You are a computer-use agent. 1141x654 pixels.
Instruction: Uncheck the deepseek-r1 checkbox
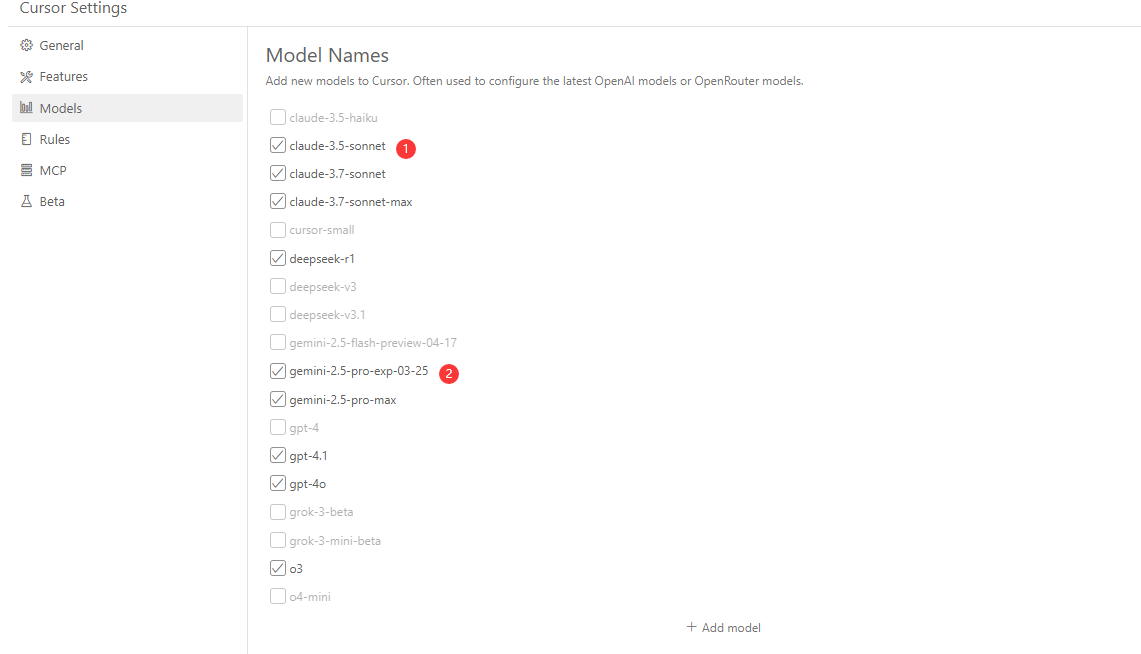coord(277,258)
